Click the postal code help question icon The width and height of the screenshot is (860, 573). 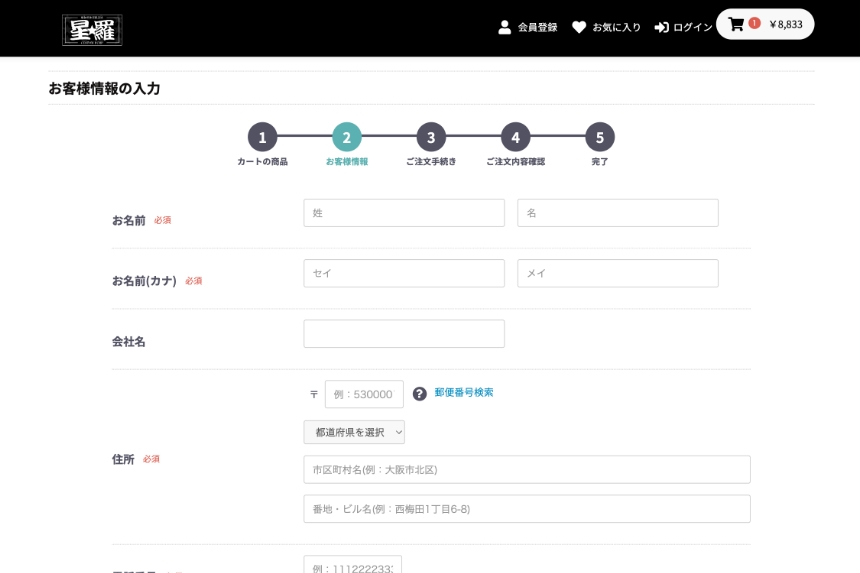point(419,394)
